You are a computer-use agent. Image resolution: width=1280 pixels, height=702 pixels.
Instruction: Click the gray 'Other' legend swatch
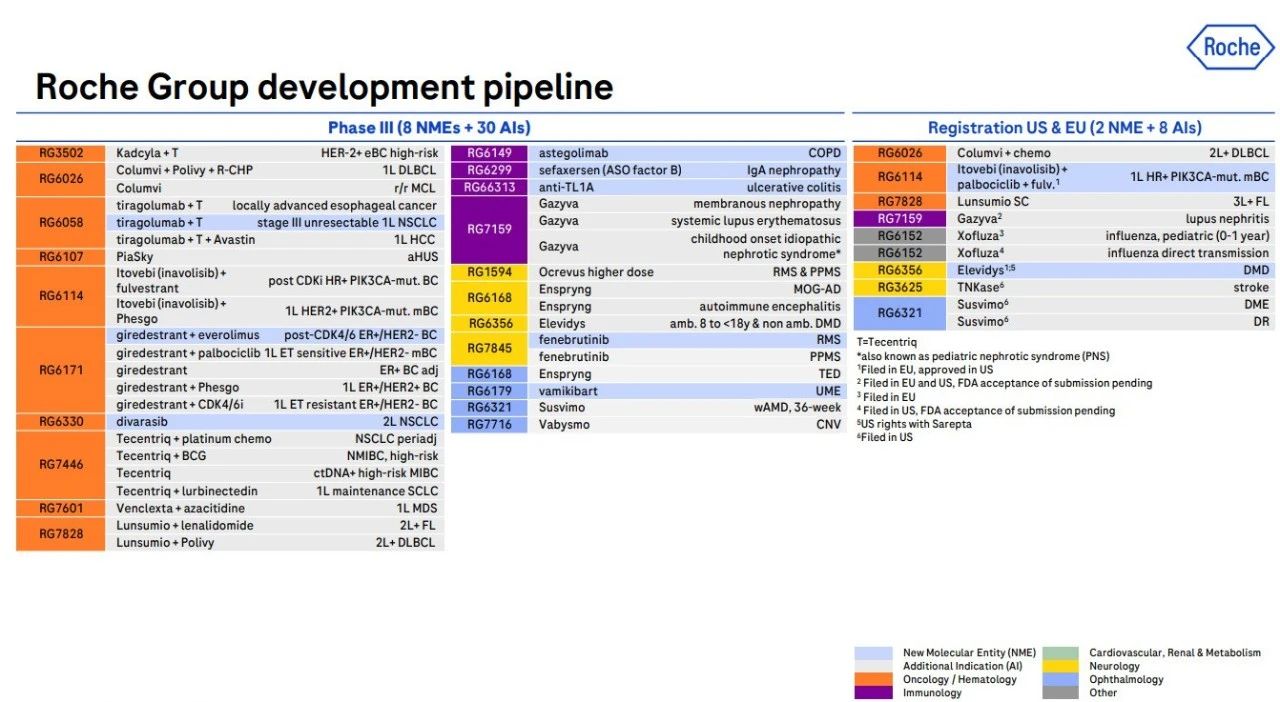[1061, 693]
